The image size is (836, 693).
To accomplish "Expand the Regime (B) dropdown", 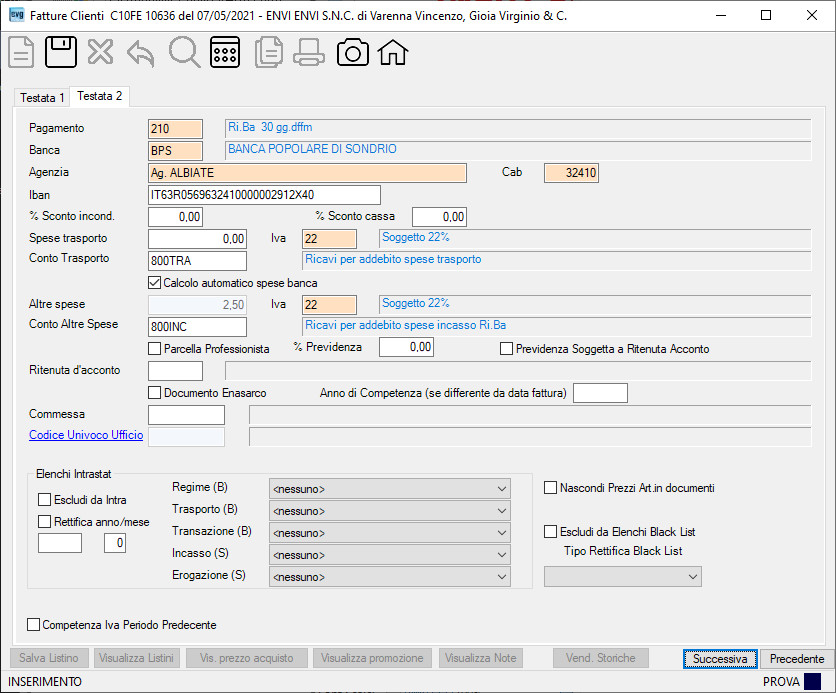I will [x=390, y=489].
